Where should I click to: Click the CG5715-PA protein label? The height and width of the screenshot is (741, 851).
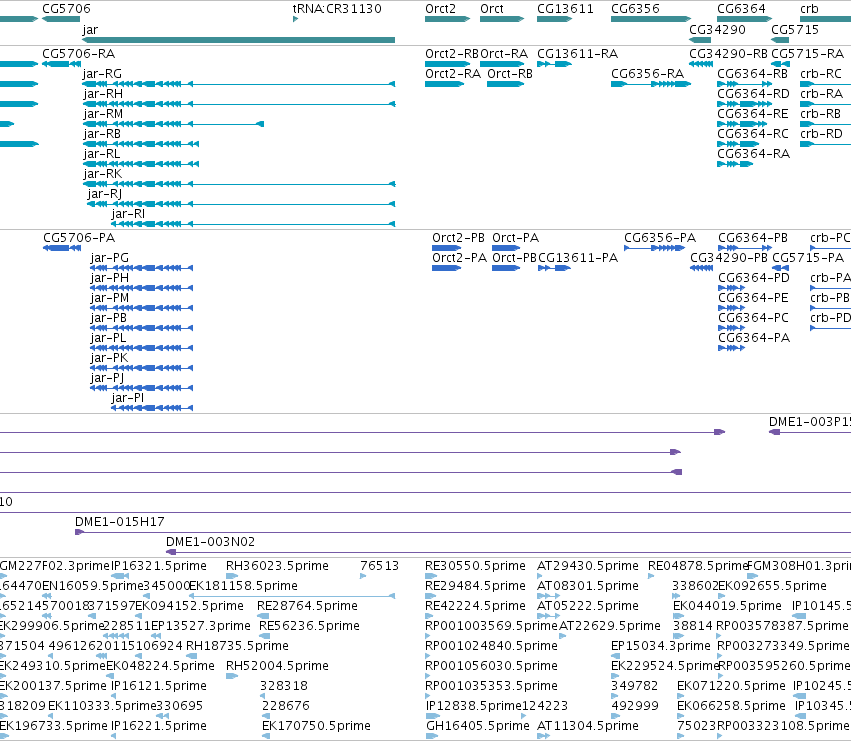[808, 258]
